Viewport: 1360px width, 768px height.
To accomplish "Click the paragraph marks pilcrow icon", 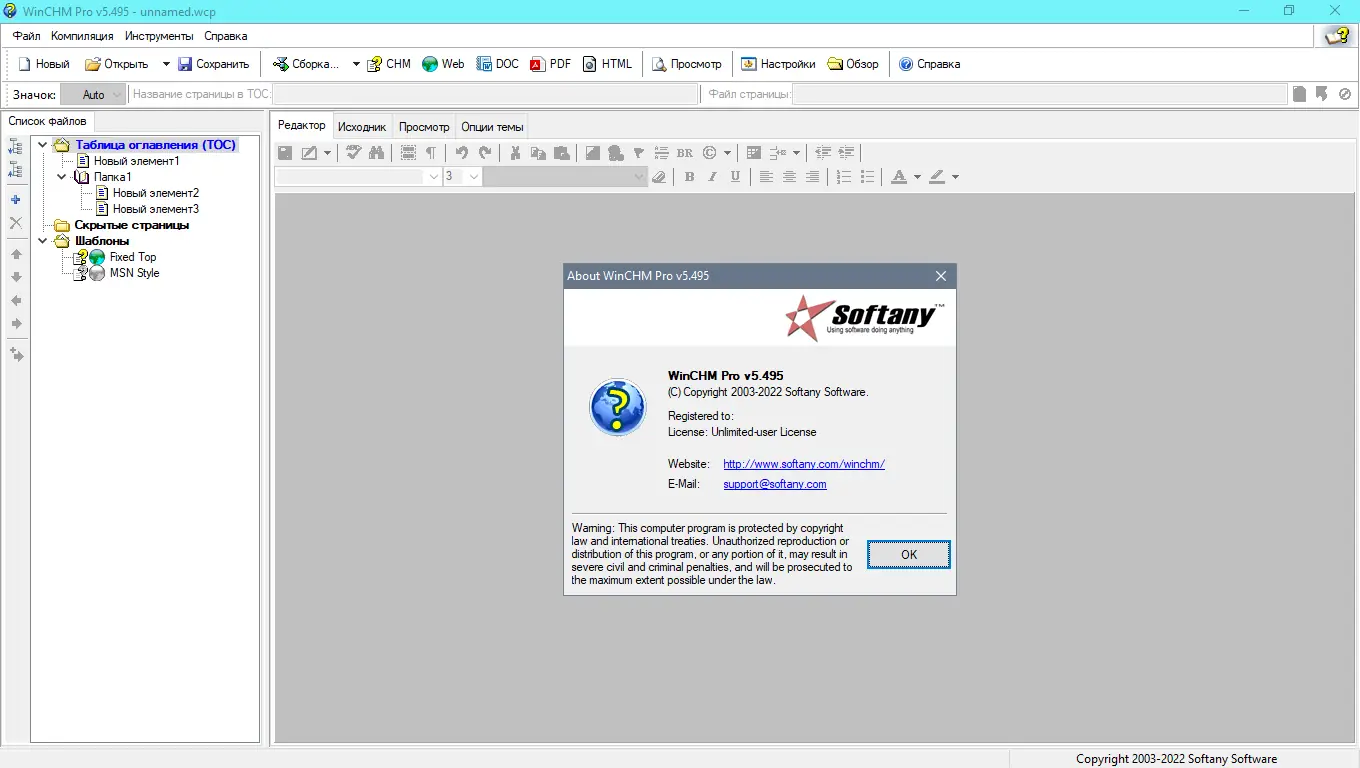I will click(431, 153).
